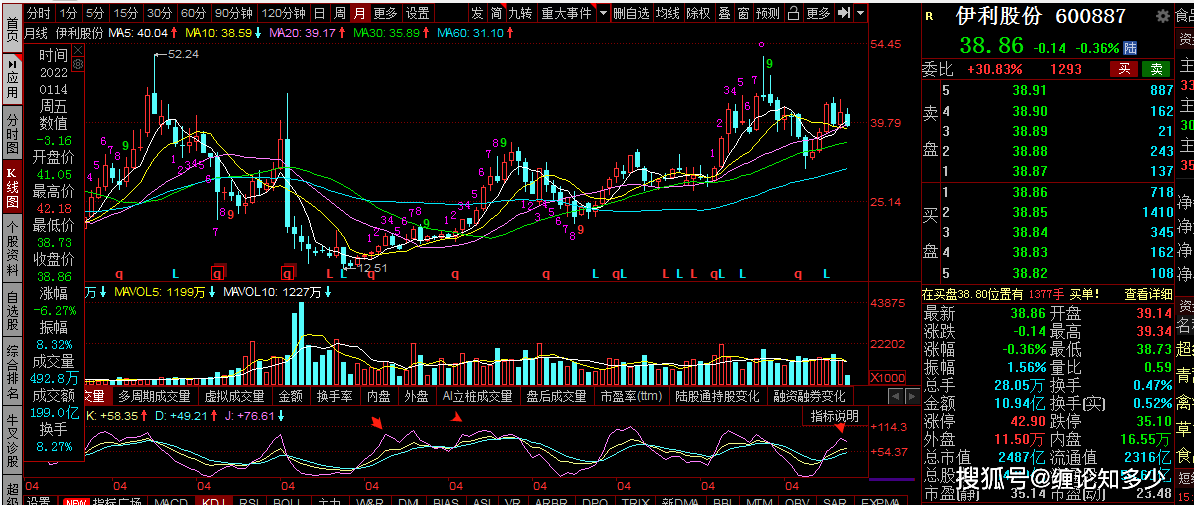This screenshot has width=1194, height=505.
Task: Open 查看详细 link in order panel
Action: [x=1148, y=293]
